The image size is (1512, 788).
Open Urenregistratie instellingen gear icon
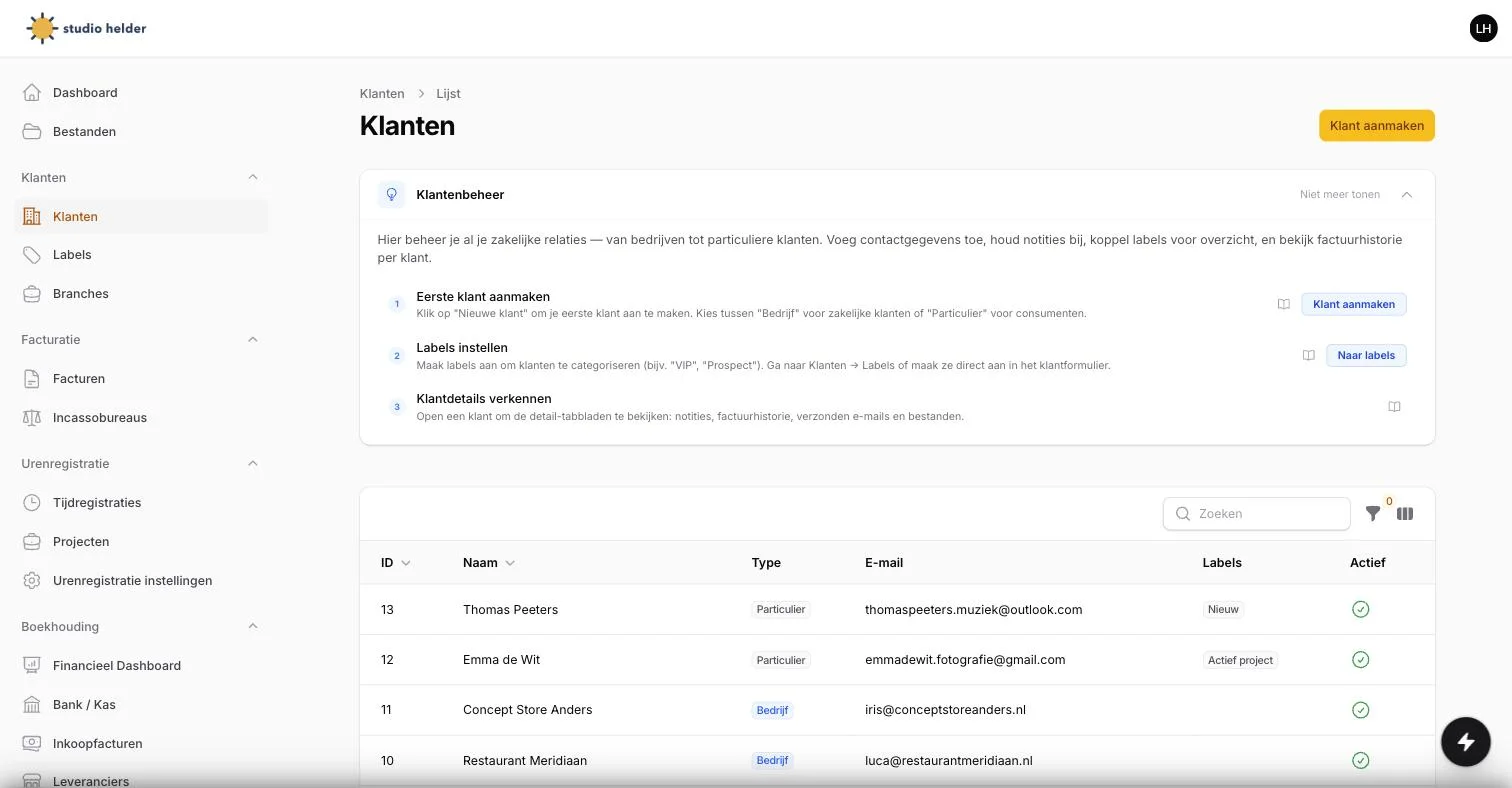pyautogui.click(x=32, y=581)
